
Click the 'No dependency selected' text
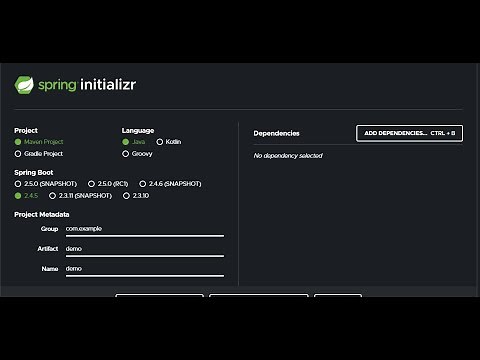(x=288, y=156)
